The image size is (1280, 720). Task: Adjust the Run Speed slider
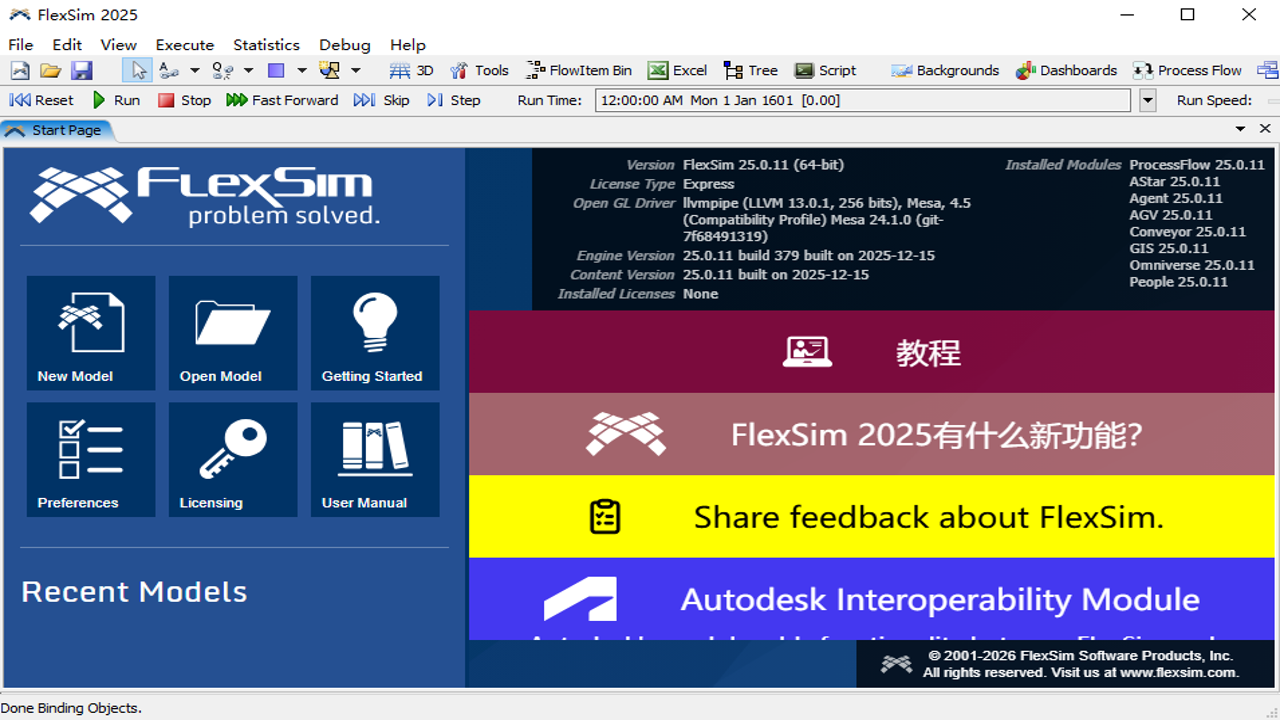click(x=1273, y=100)
